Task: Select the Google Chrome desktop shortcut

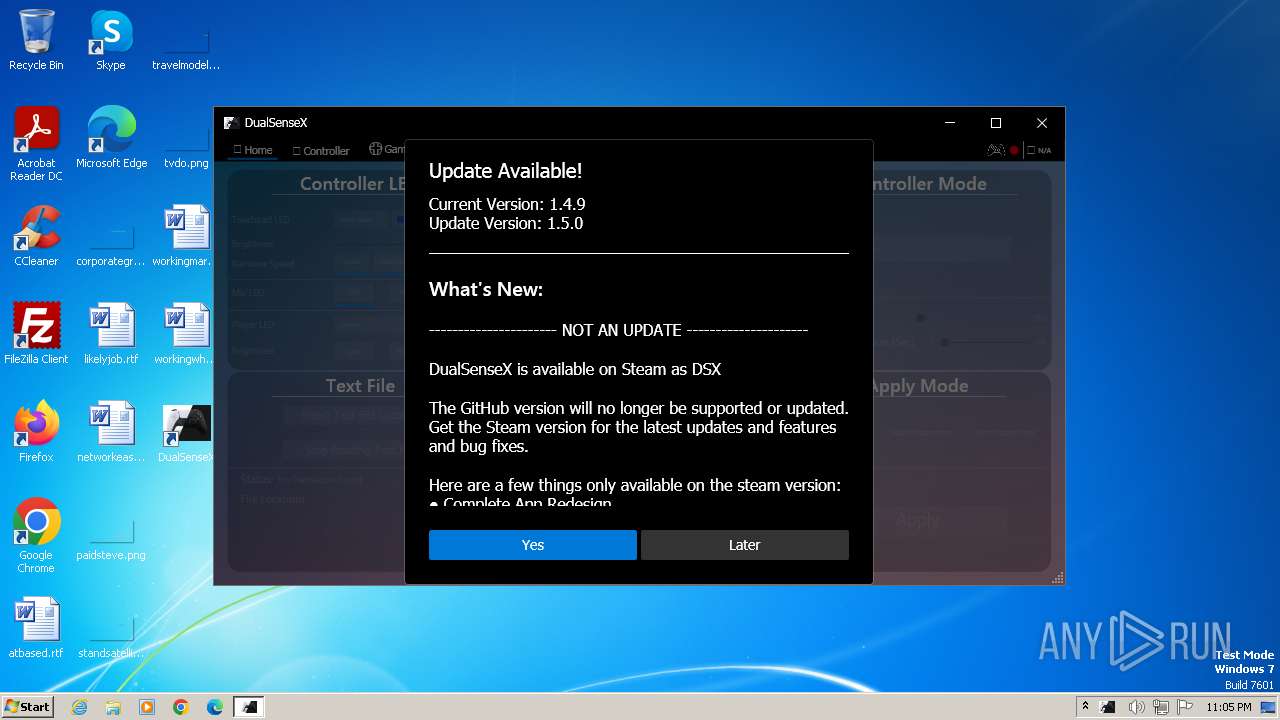Action: (x=36, y=536)
